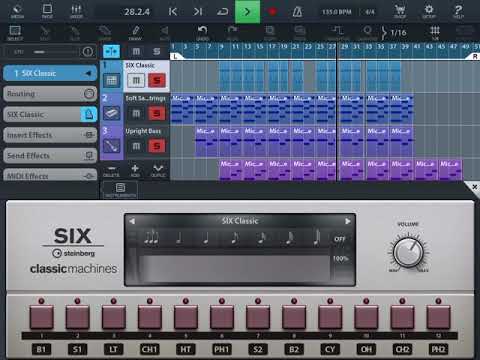Trigger the CY cymbal pad
480x360 pixels.
[x=330, y=318]
